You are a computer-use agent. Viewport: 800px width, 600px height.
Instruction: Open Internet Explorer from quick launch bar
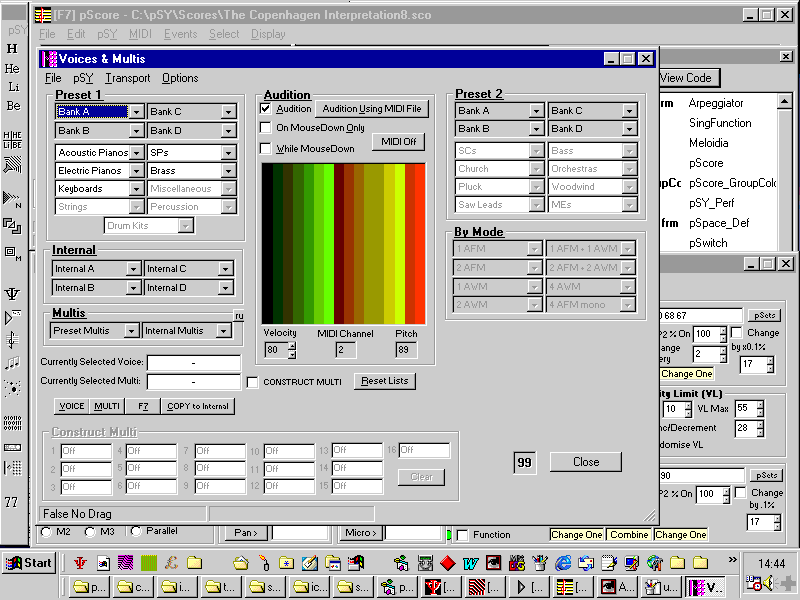(x=564, y=563)
